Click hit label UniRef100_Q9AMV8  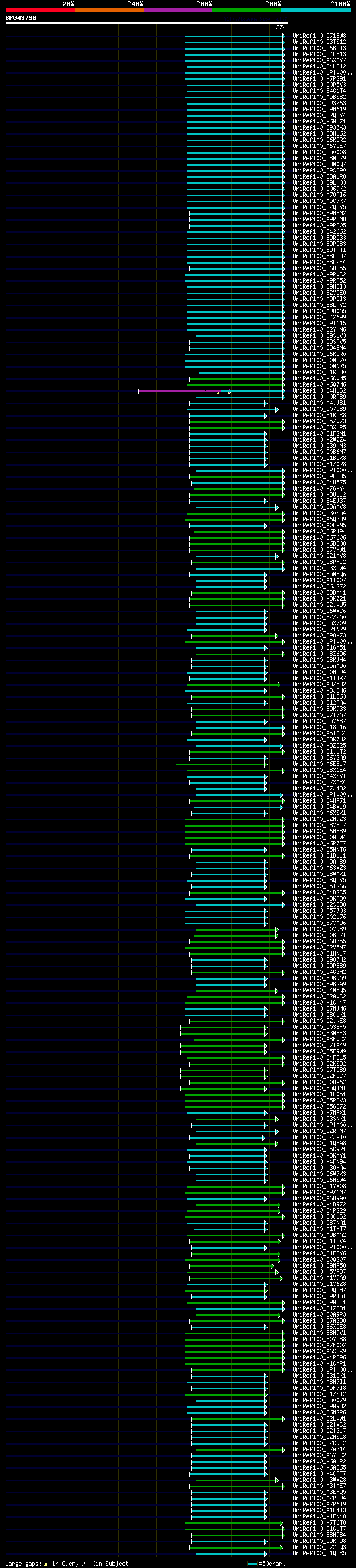click(x=319, y=507)
